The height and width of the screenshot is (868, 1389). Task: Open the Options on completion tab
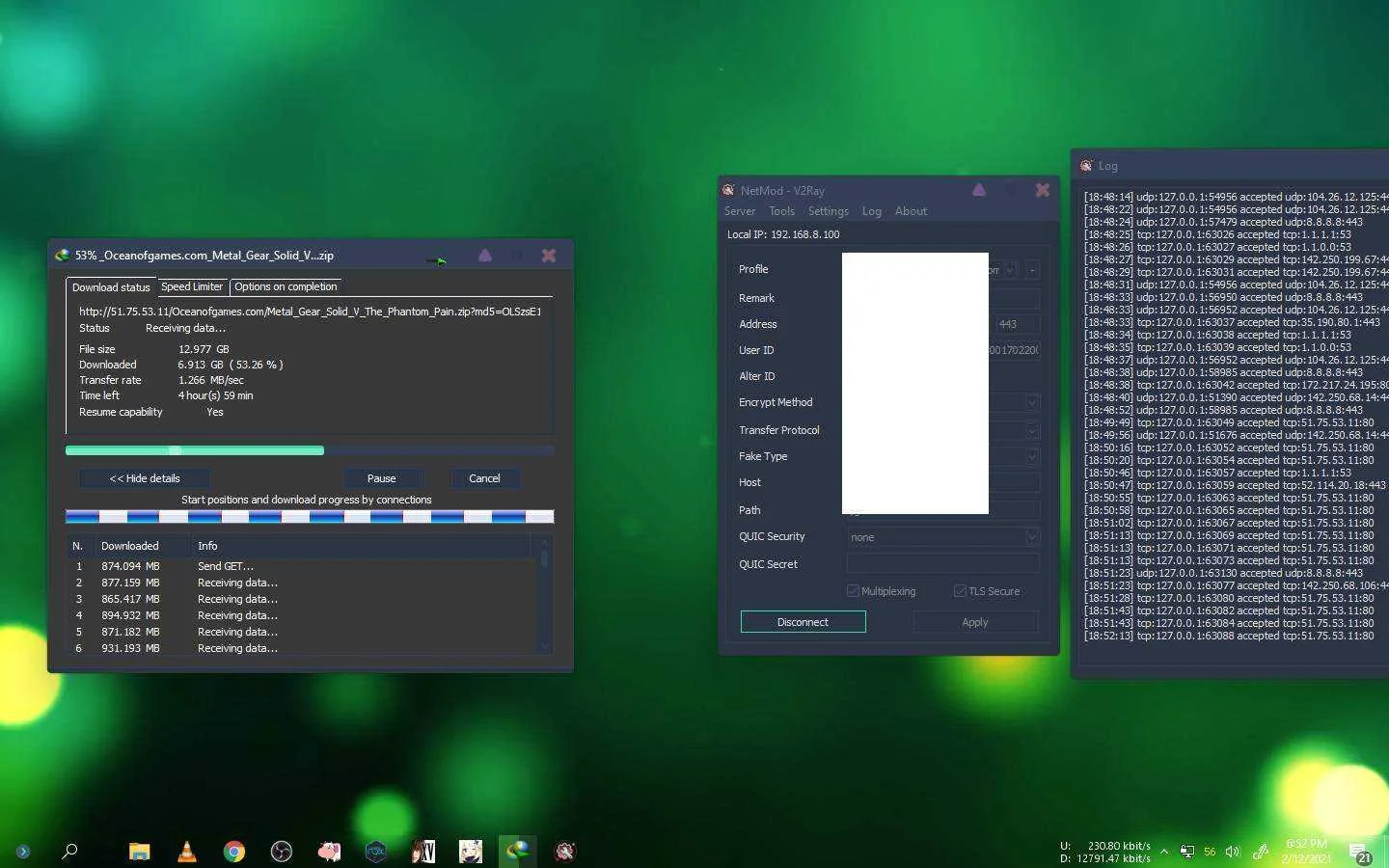(x=286, y=286)
